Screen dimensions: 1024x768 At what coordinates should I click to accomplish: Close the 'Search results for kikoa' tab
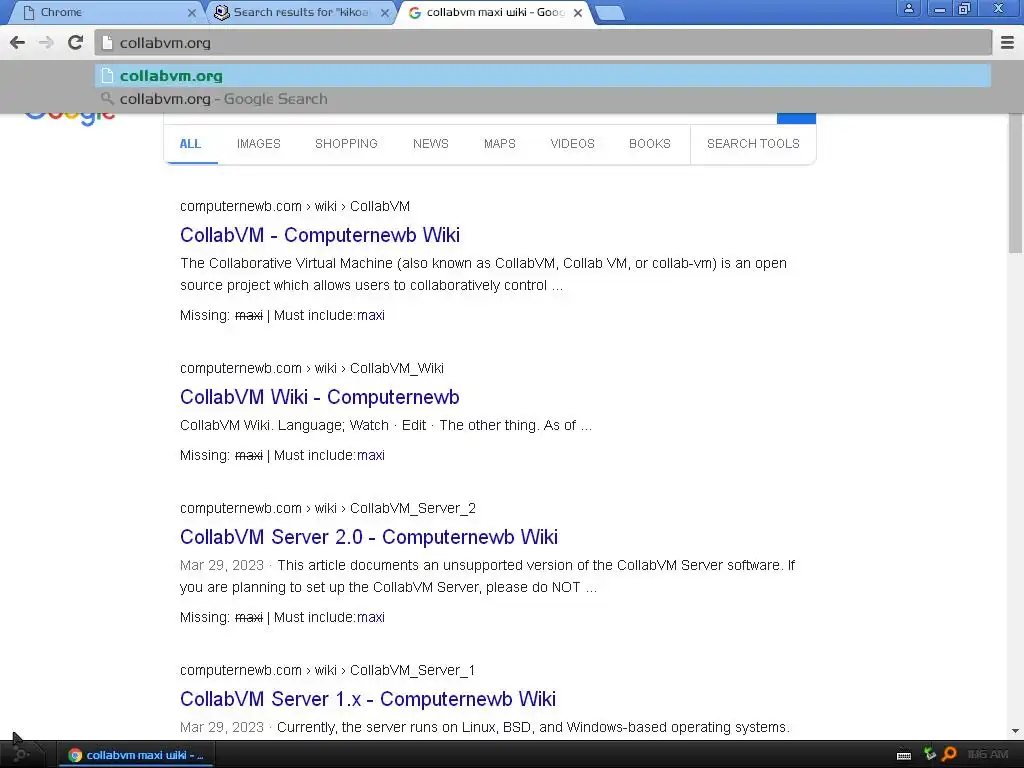coord(385,12)
